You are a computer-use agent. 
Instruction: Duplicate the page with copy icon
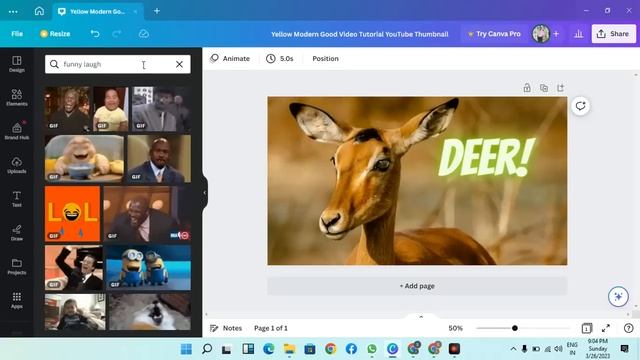pos(544,88)
